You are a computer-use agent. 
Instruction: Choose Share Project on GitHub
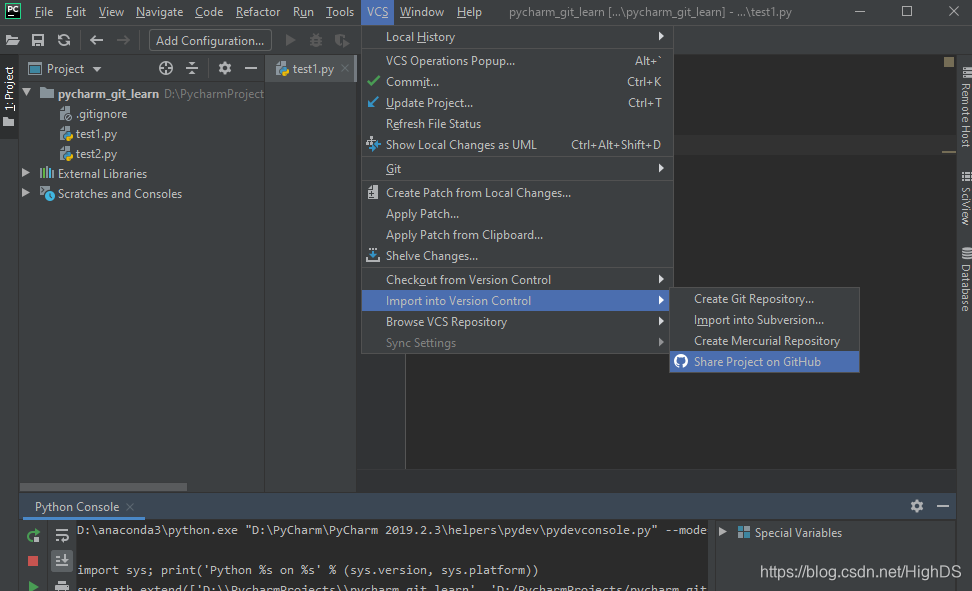click(x=764, y=362)
